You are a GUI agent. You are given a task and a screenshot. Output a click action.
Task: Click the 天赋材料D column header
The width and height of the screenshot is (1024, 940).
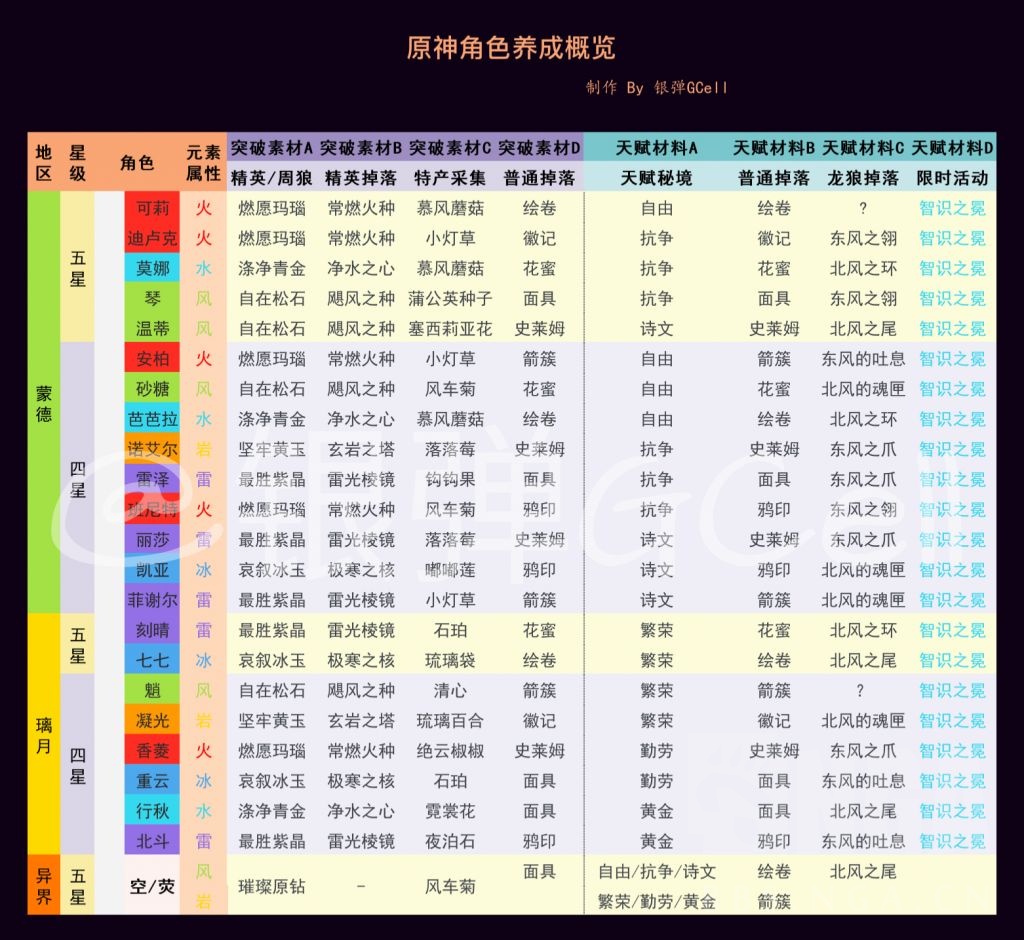coord(952,148)
